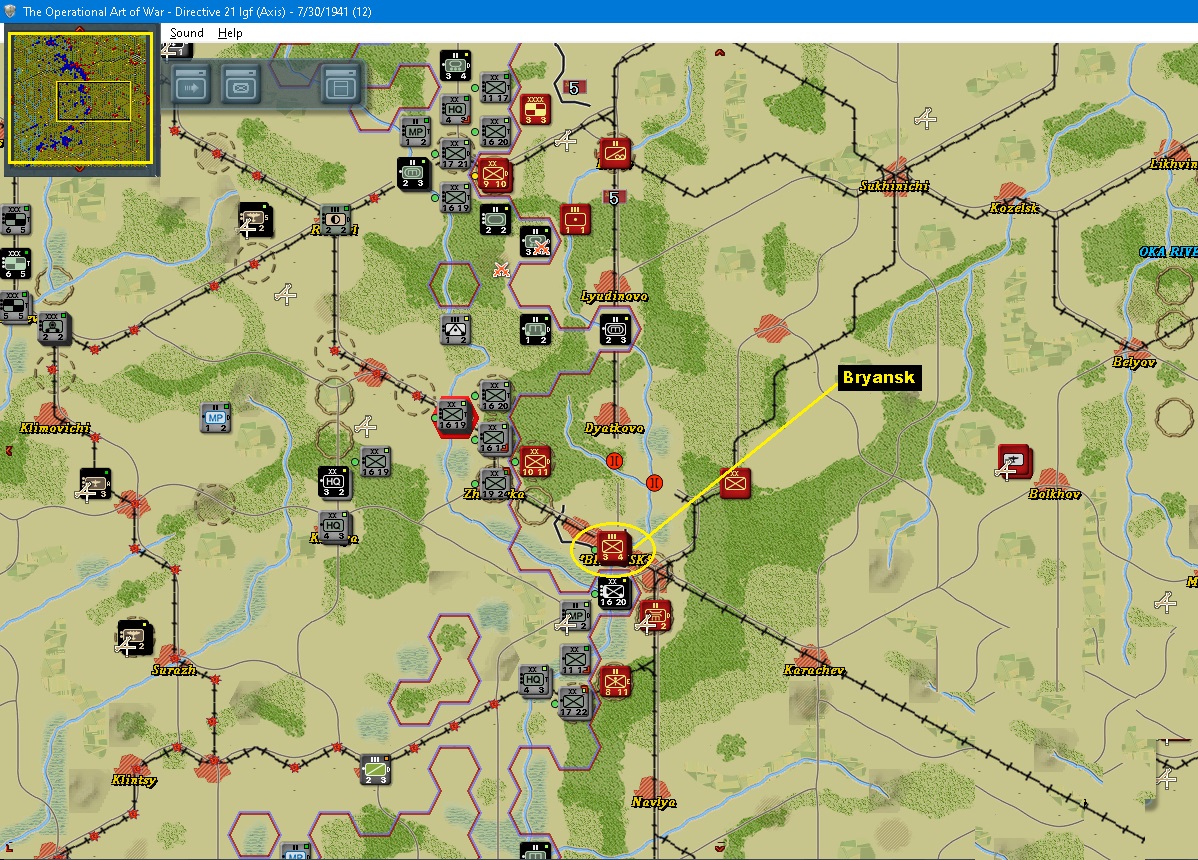Click the Sukhinichi city label
Screen dimensions: 1198x860
click(x=895, y=186)
